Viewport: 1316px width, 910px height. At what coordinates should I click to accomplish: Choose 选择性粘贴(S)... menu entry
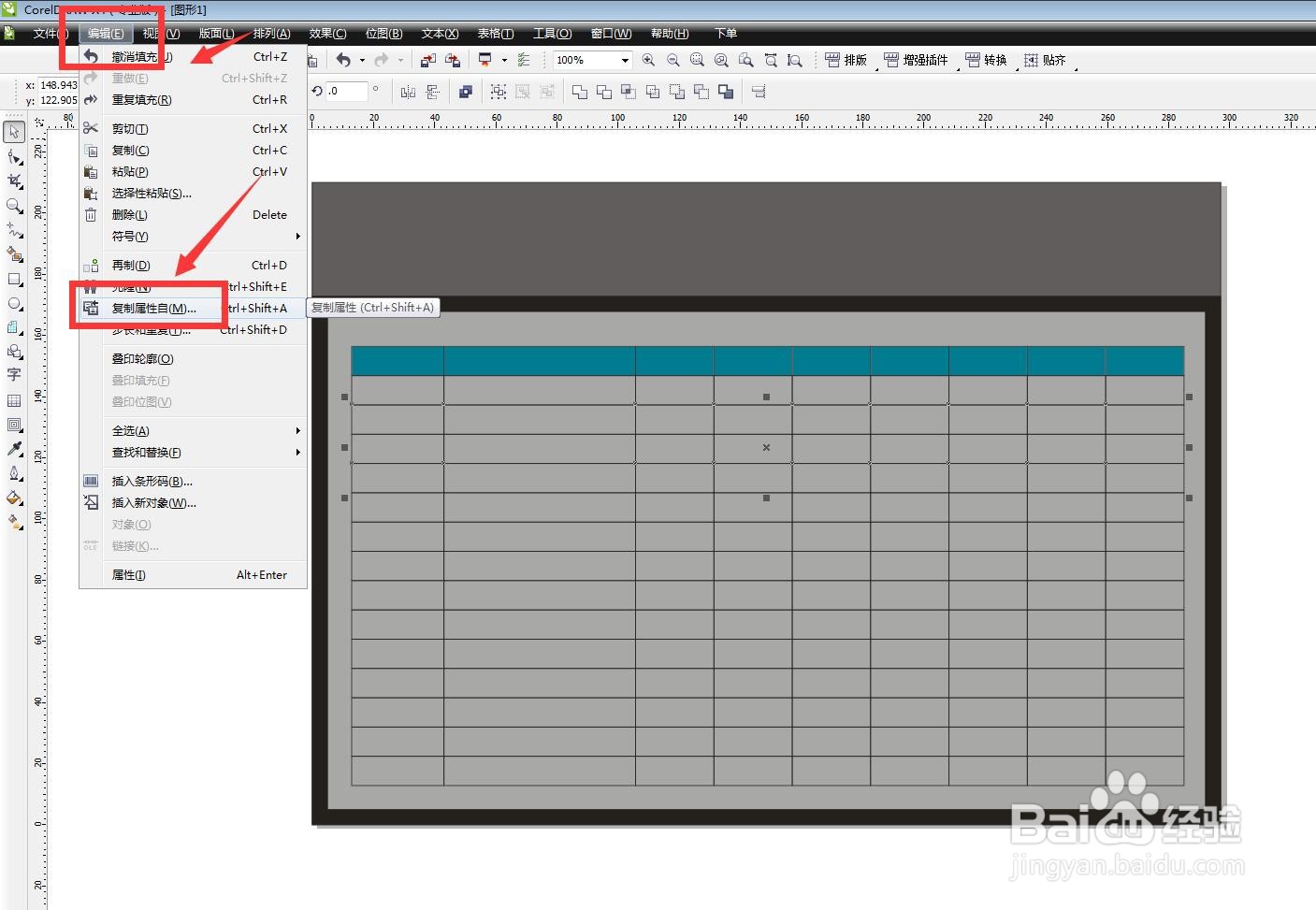(194, 194)
